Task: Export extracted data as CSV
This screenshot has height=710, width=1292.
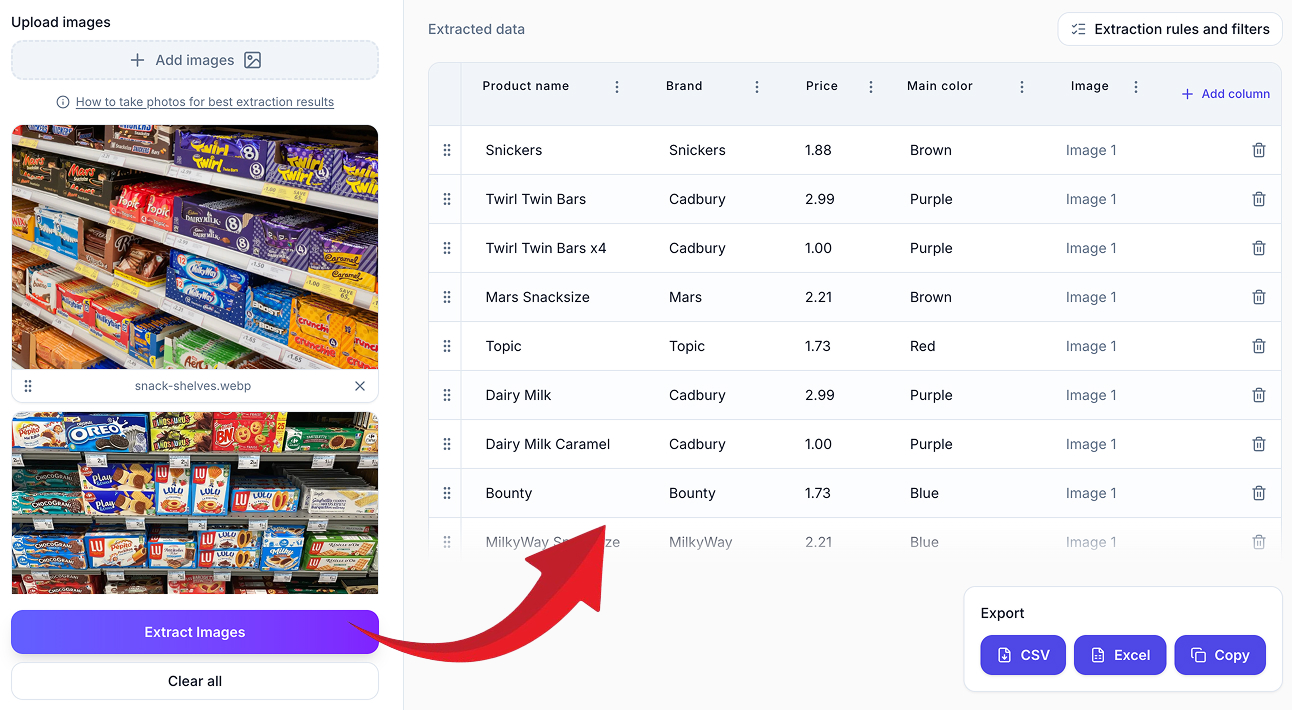Action: click(x=1022, y=655)
